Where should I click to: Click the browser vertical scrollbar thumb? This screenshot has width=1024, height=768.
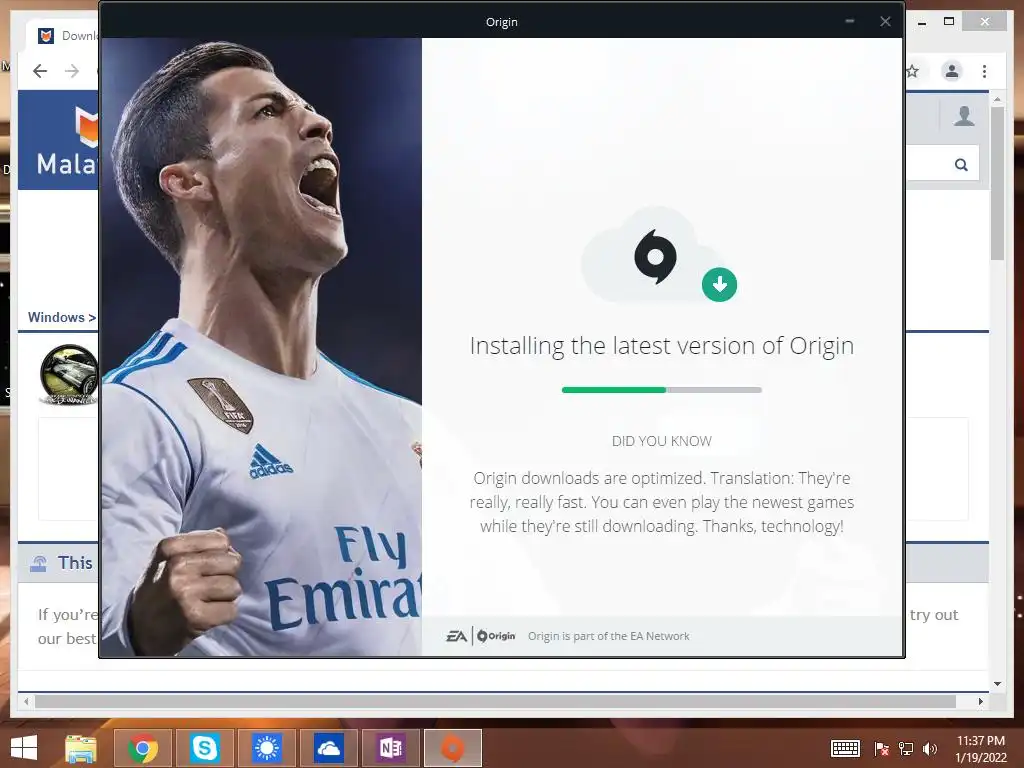[x=997, y=183]
